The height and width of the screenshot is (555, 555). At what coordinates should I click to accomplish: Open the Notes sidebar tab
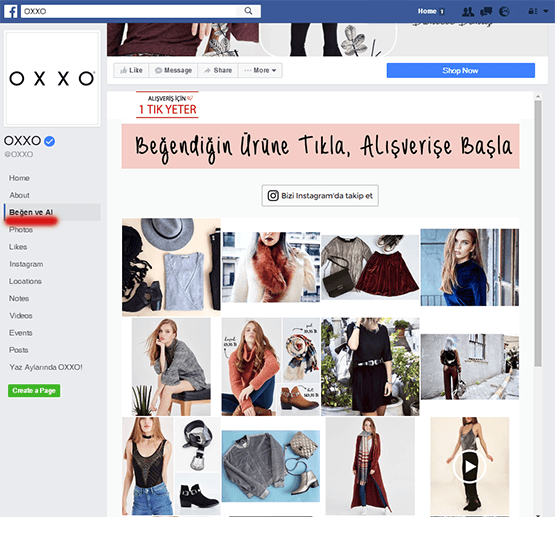19,299
